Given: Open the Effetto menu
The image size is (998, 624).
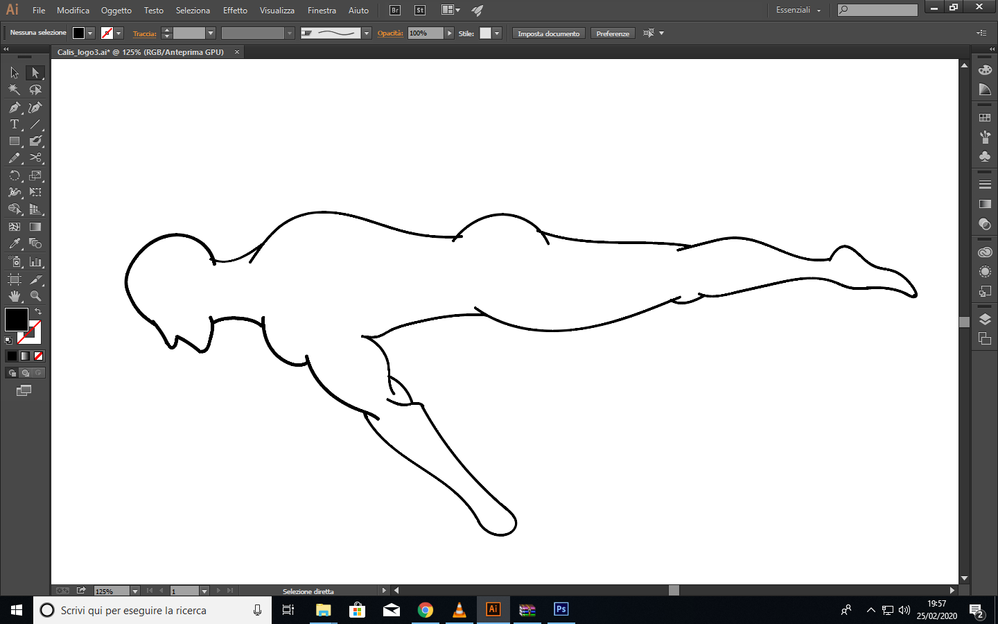Looking at the screenshot, I should point(235,10).
